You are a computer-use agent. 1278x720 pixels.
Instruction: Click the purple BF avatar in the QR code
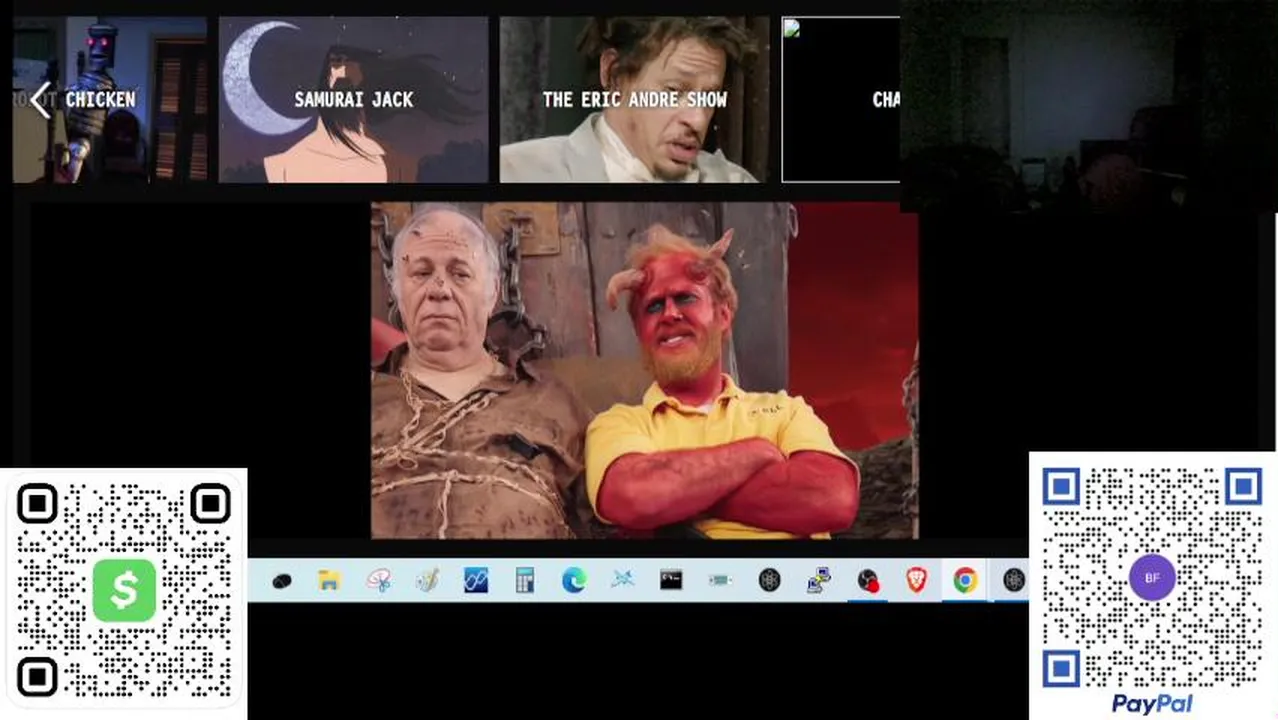tap(1152, 578)
